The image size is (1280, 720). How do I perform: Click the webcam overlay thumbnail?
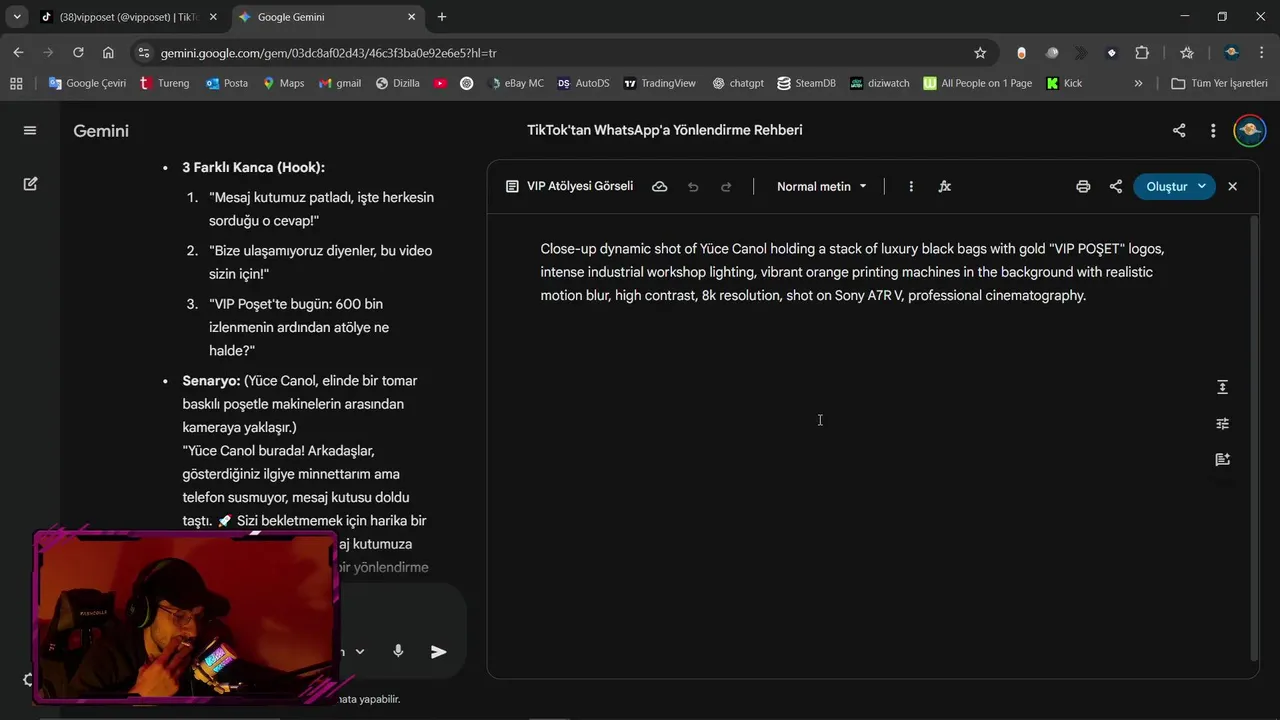click(x=185, y=616)
